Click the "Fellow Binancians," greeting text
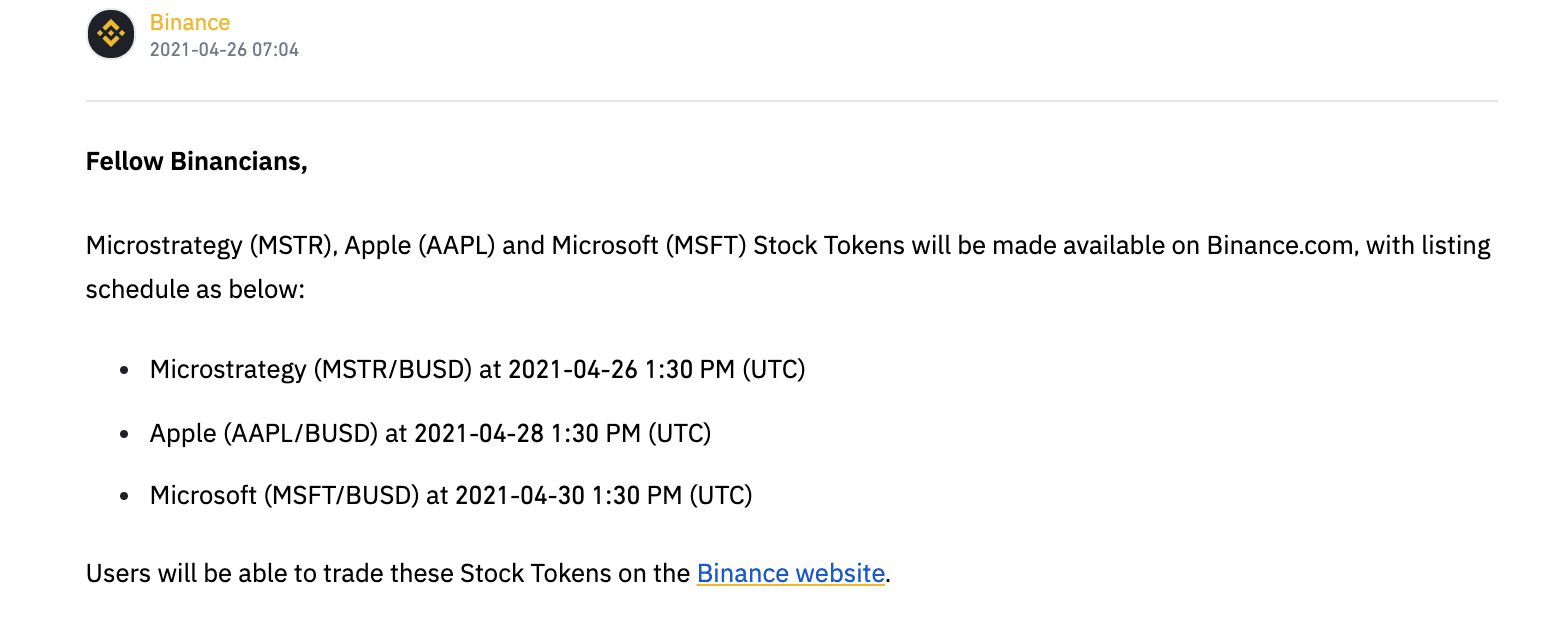 (x=196, y=161)
